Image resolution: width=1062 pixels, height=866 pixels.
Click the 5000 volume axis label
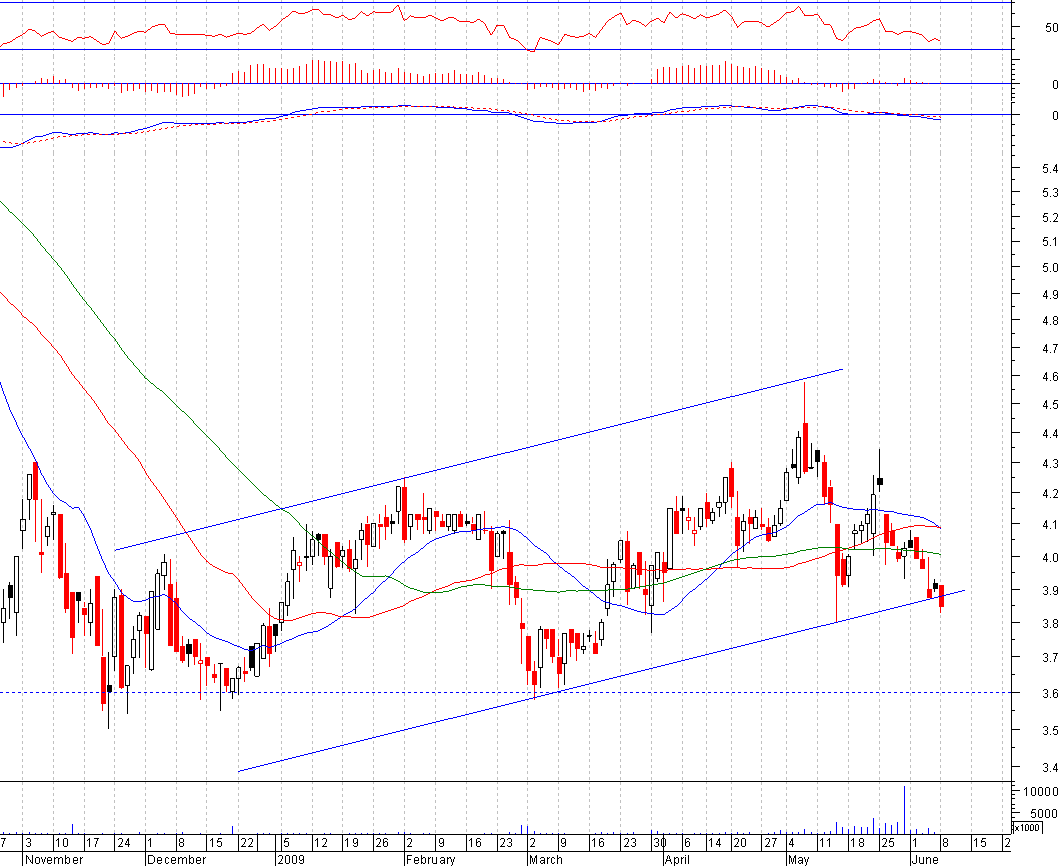coord(1044,813)
